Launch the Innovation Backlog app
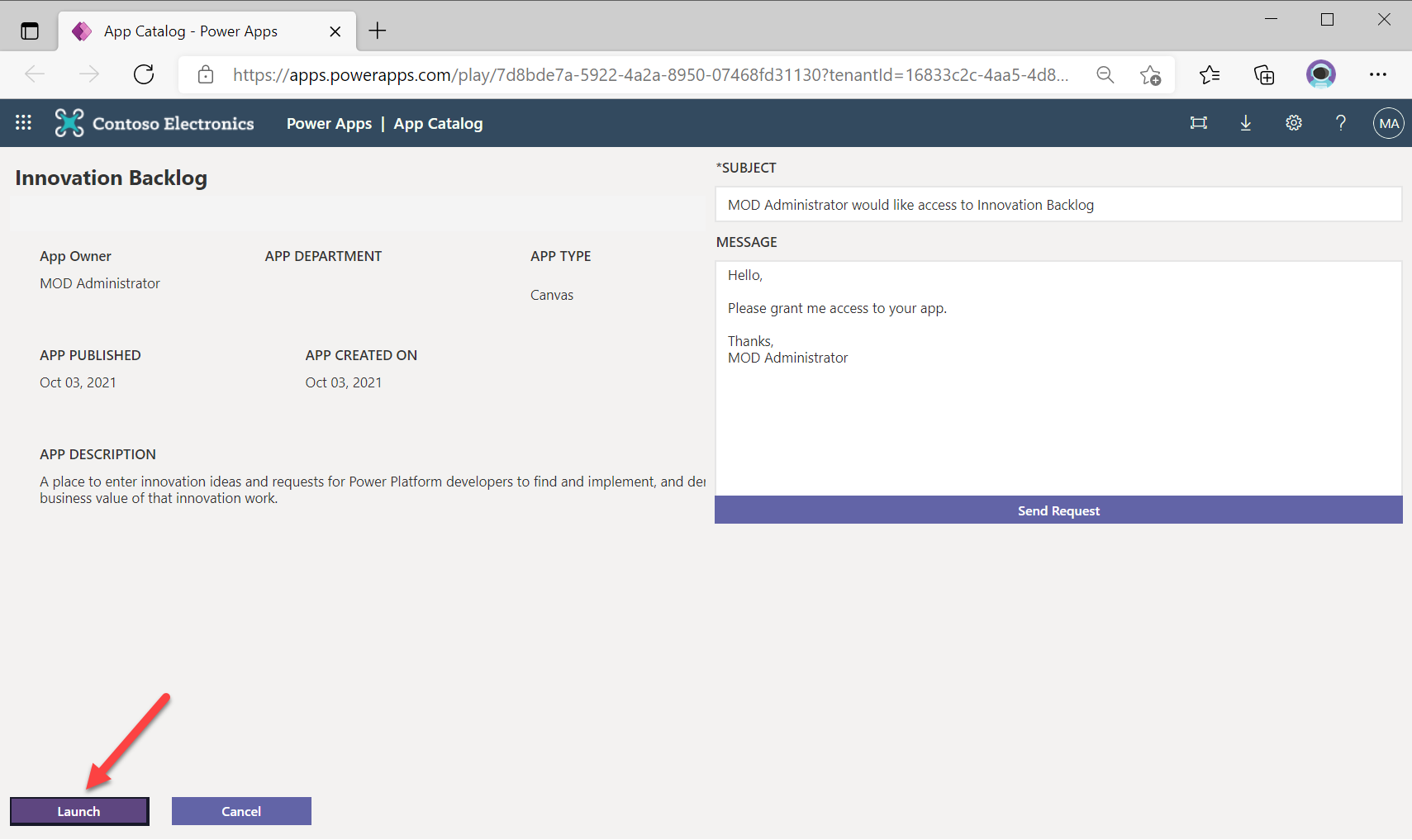Screen dimensions: 1412x840 78,811
